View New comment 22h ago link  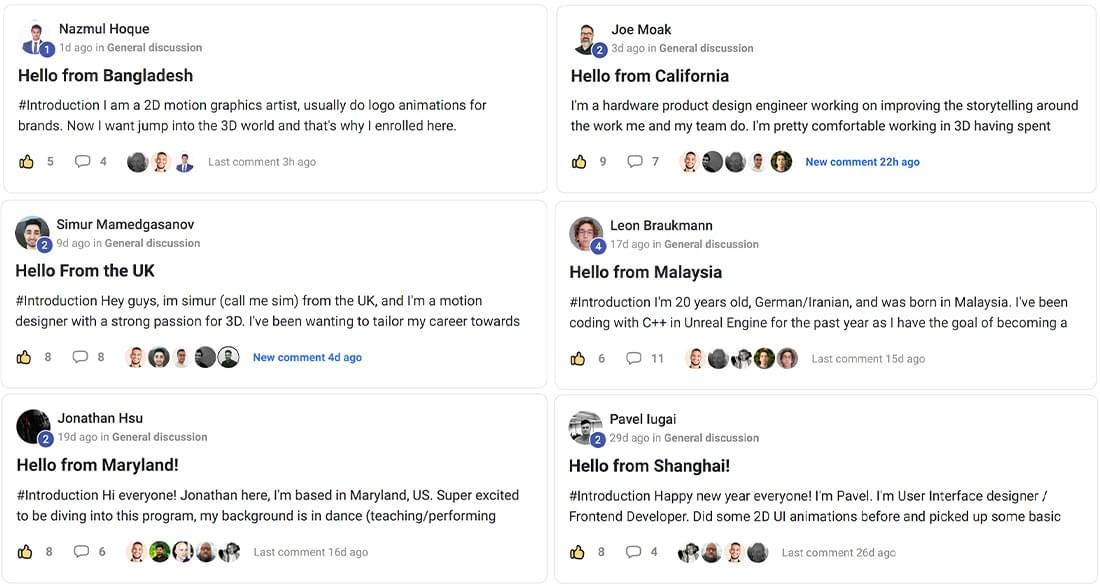[862, 162]
